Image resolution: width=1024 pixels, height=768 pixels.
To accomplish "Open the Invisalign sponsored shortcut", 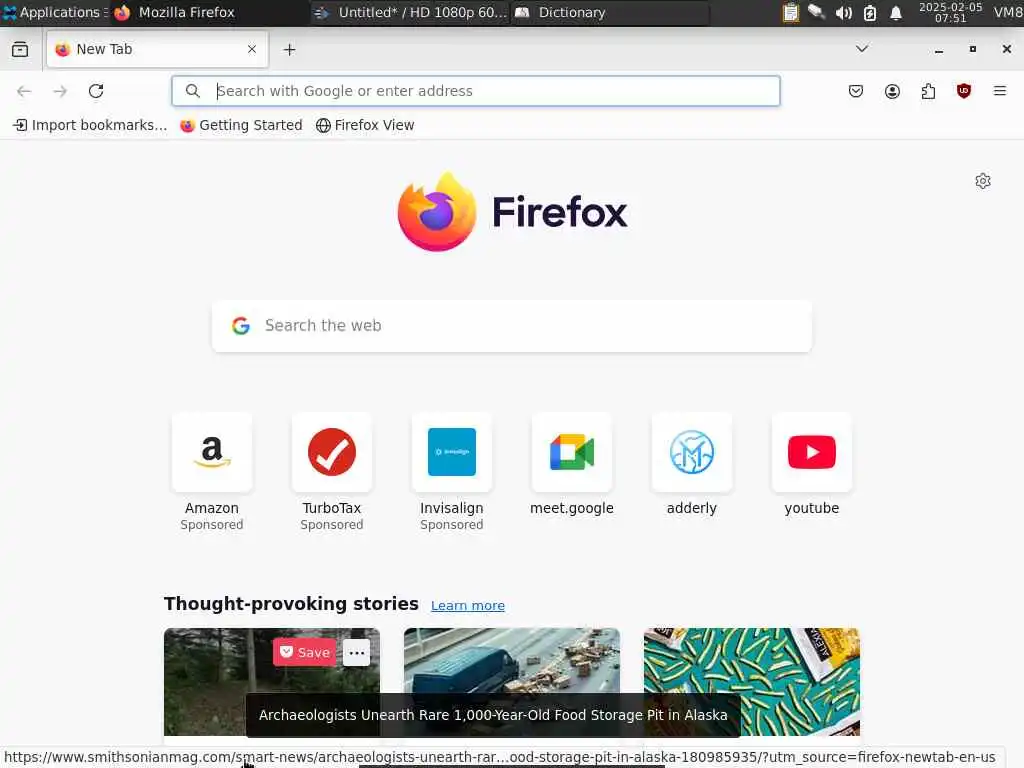I will coord(452,452).
